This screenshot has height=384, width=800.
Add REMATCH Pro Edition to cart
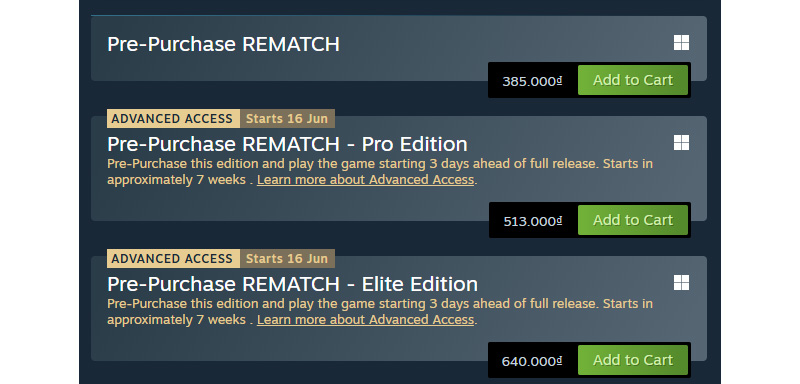pos(633,220)
